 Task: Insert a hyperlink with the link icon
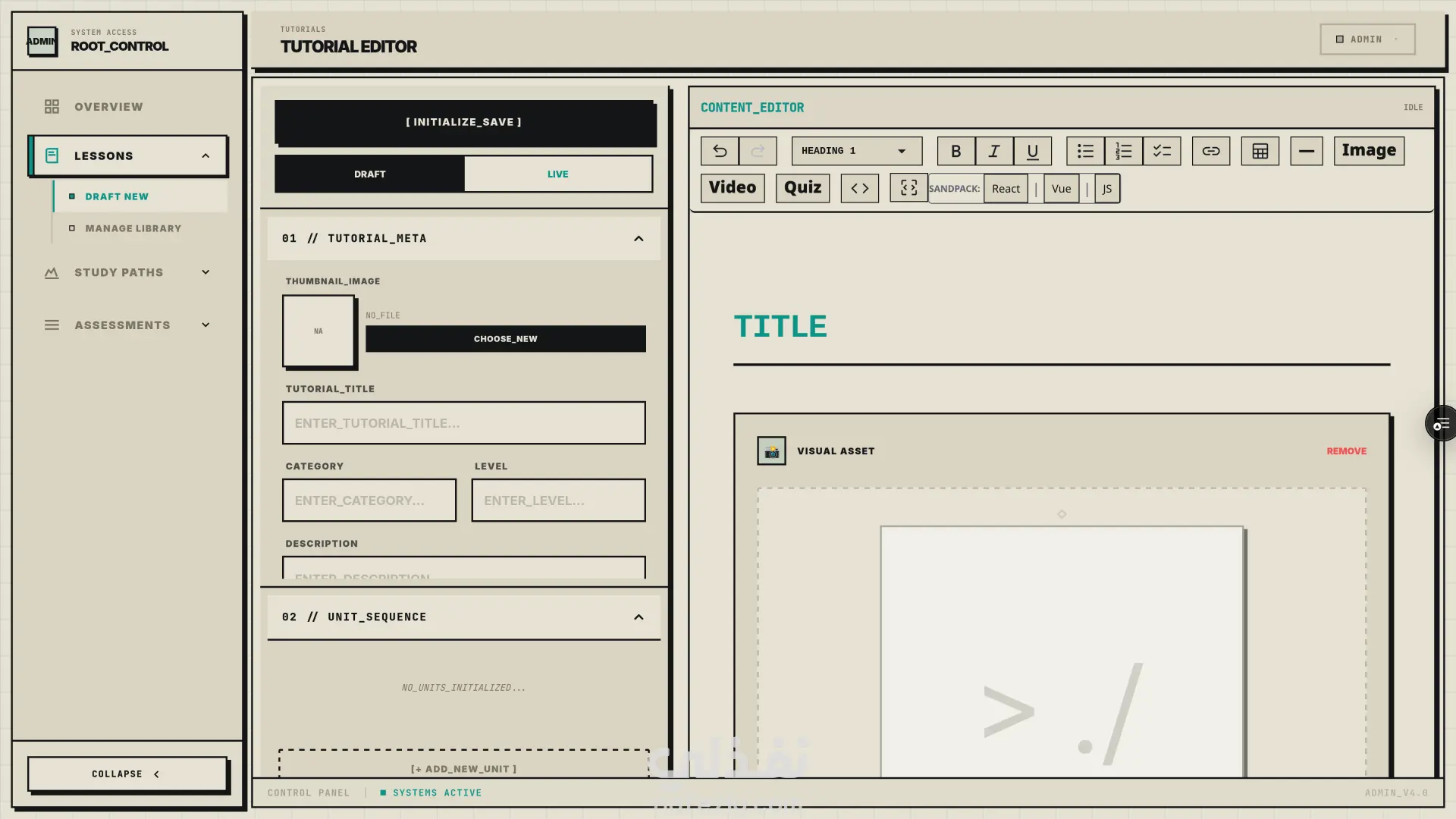(x=1210, y=151)
